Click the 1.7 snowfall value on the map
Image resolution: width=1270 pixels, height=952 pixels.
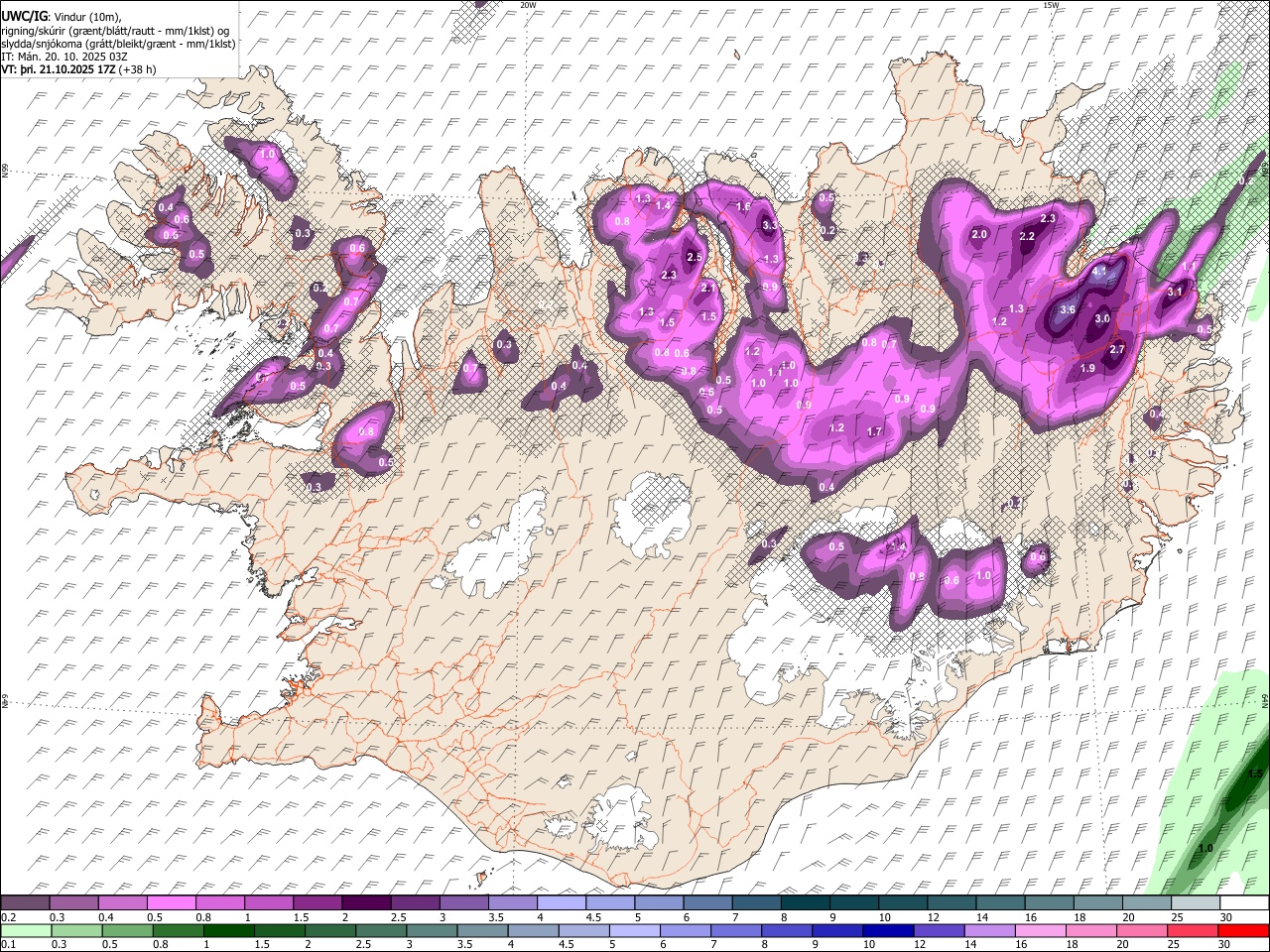coord(875,431)
